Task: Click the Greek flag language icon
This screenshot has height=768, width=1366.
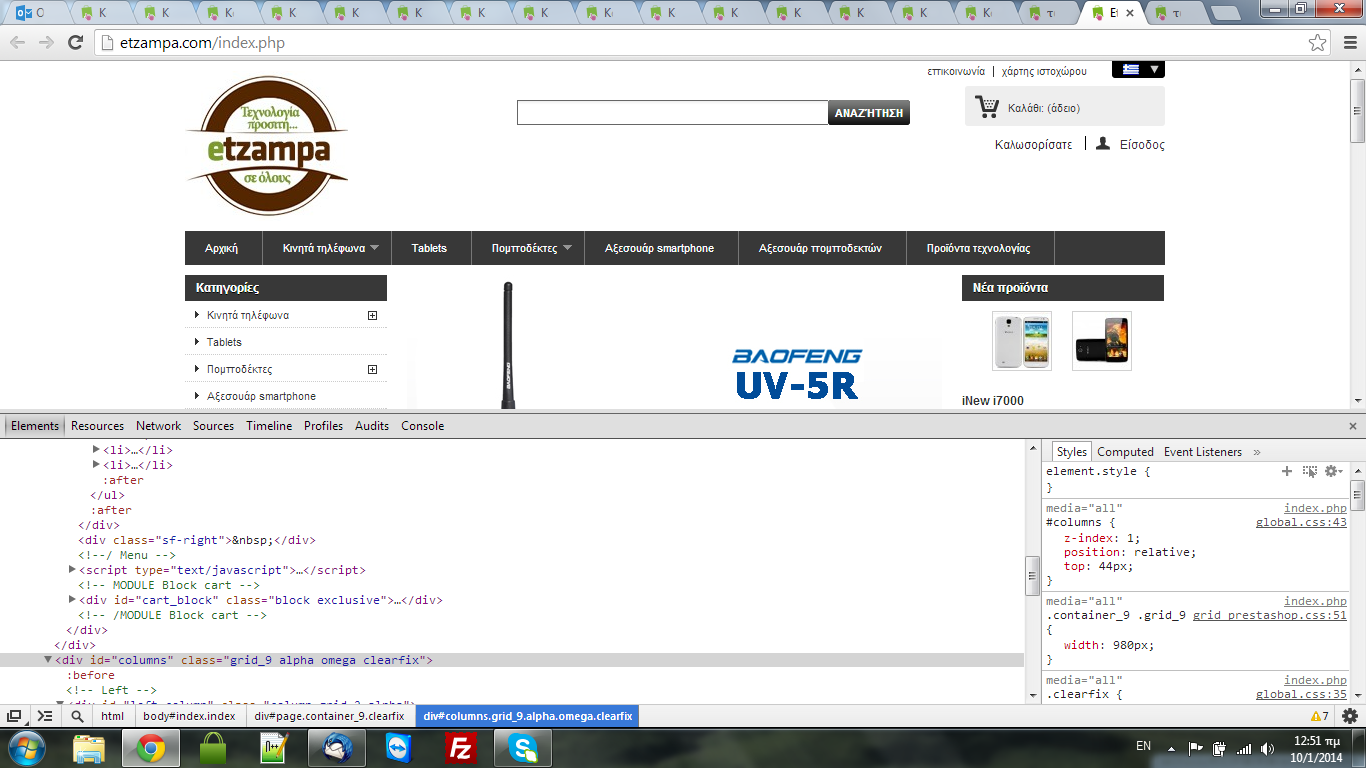Action: tap(1131, 70)
